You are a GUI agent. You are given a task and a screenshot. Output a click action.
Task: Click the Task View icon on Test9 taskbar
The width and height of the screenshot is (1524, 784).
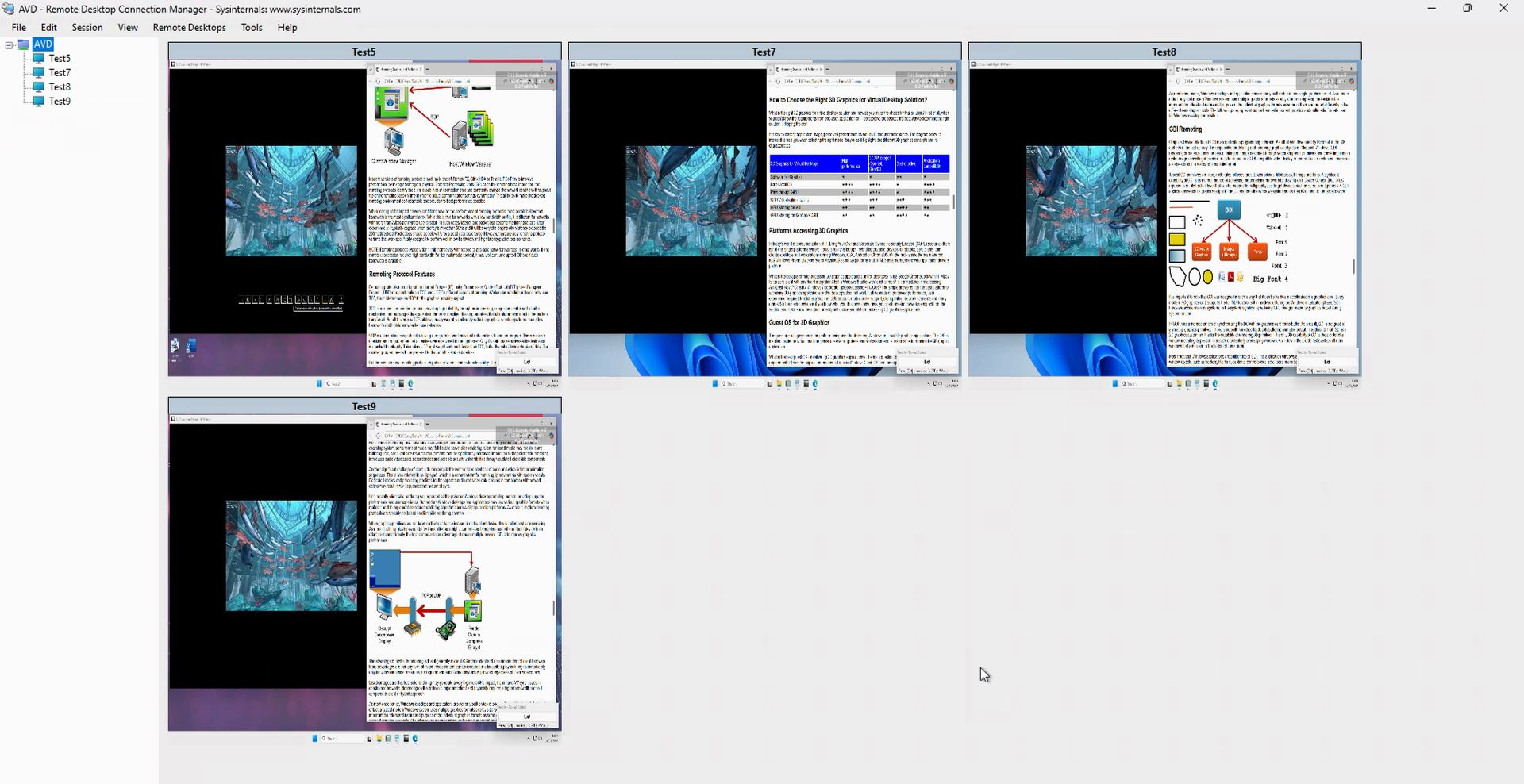[x=369, y=739]
